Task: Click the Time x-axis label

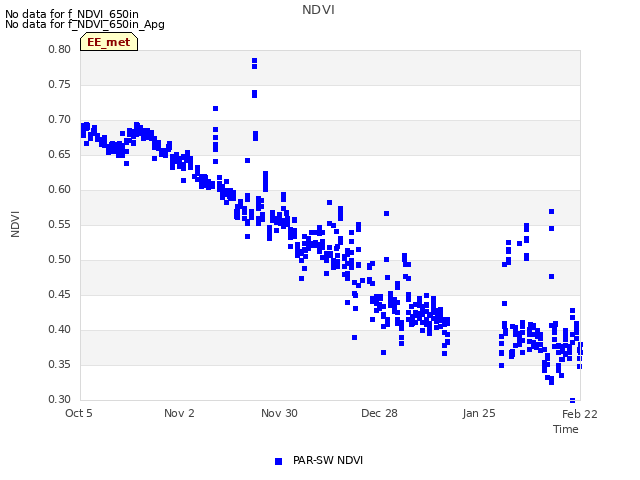Action: [565, 429]
